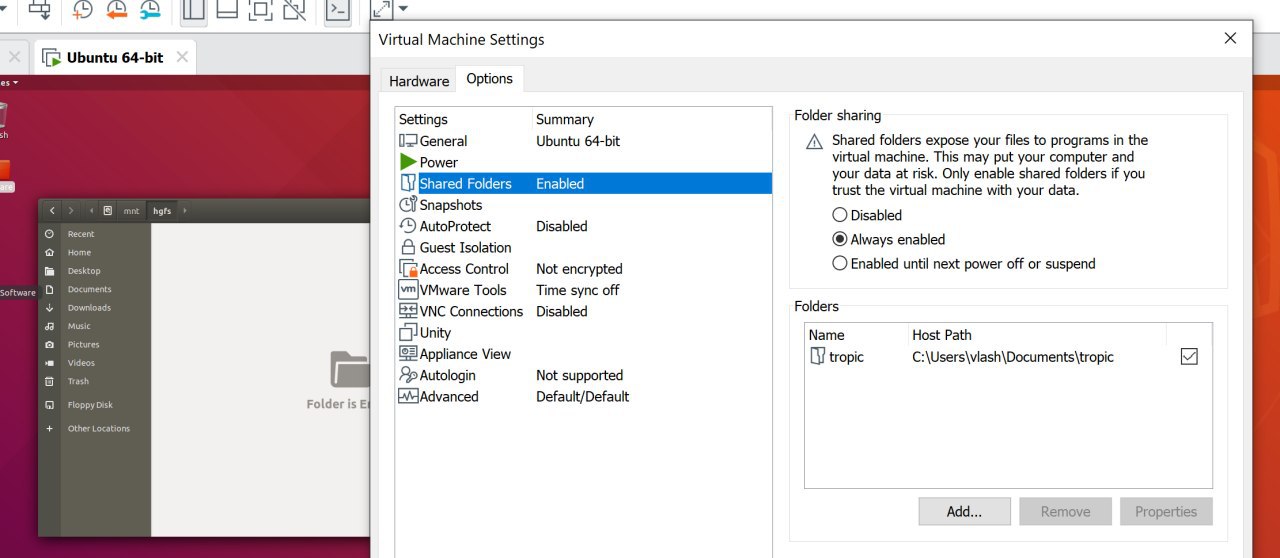Select the Appliance View row

point(584,354)
